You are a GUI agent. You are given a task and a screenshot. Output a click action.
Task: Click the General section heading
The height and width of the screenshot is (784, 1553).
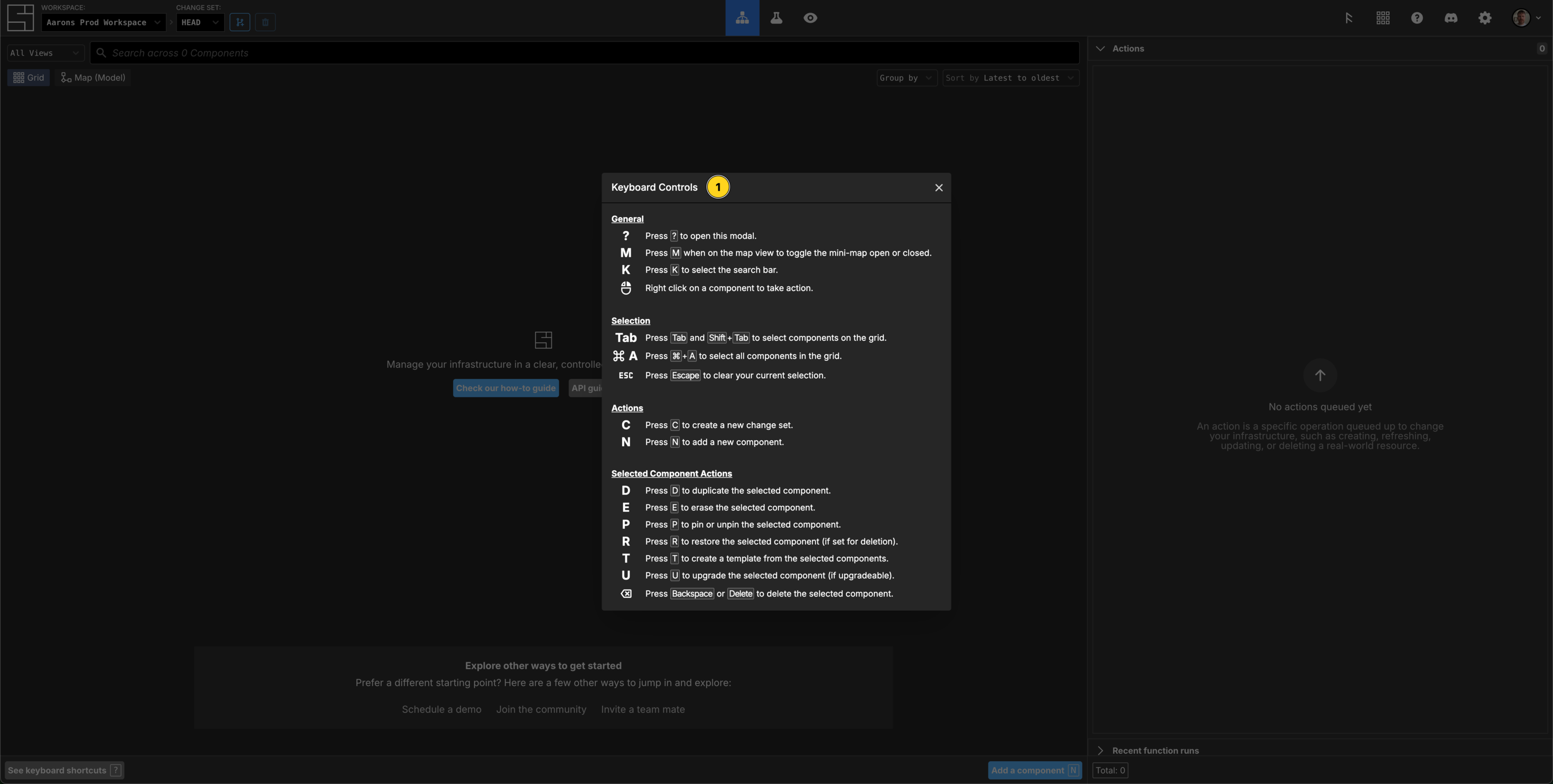627,219
